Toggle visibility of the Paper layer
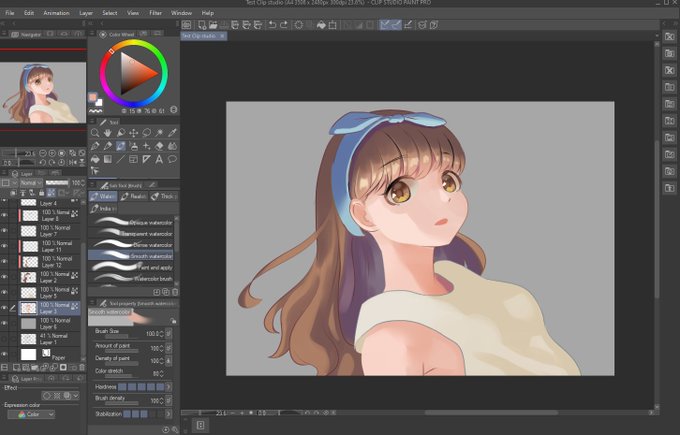This screenshot has height=435, width=680. (x=4, y=354)
